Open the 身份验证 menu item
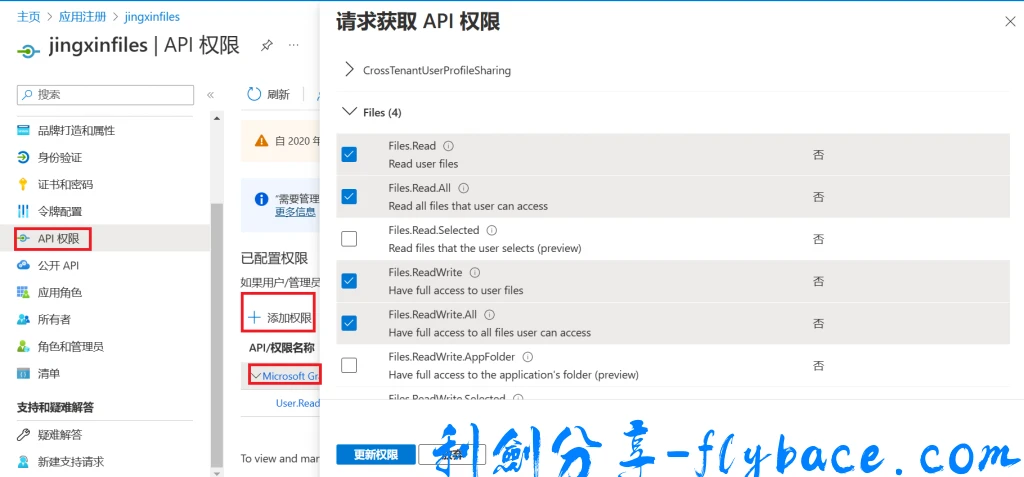 (59, 157)
